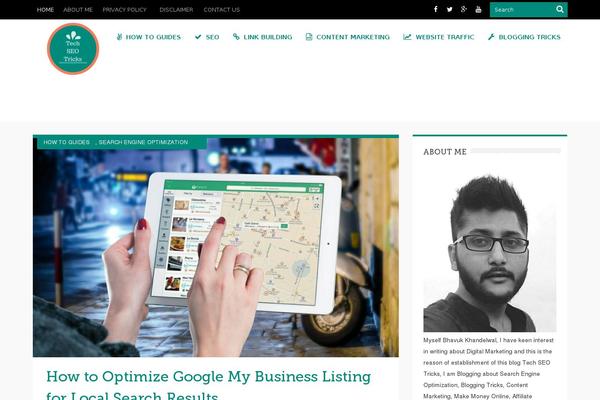Screen dimensions: 600x400
Task: Click the Tech SEO Tricks logo
Action: [x=73, y=49]
